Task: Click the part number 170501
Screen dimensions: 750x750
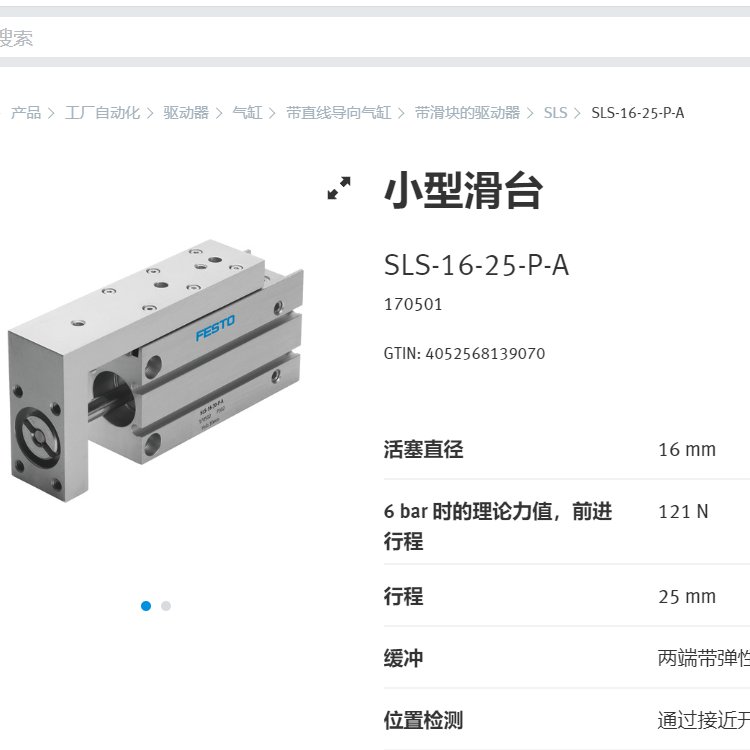Action: [413, 304]
